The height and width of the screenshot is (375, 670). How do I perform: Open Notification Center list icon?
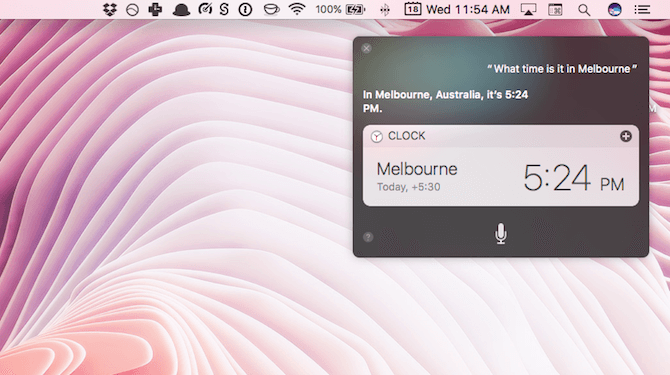point(642,9)
